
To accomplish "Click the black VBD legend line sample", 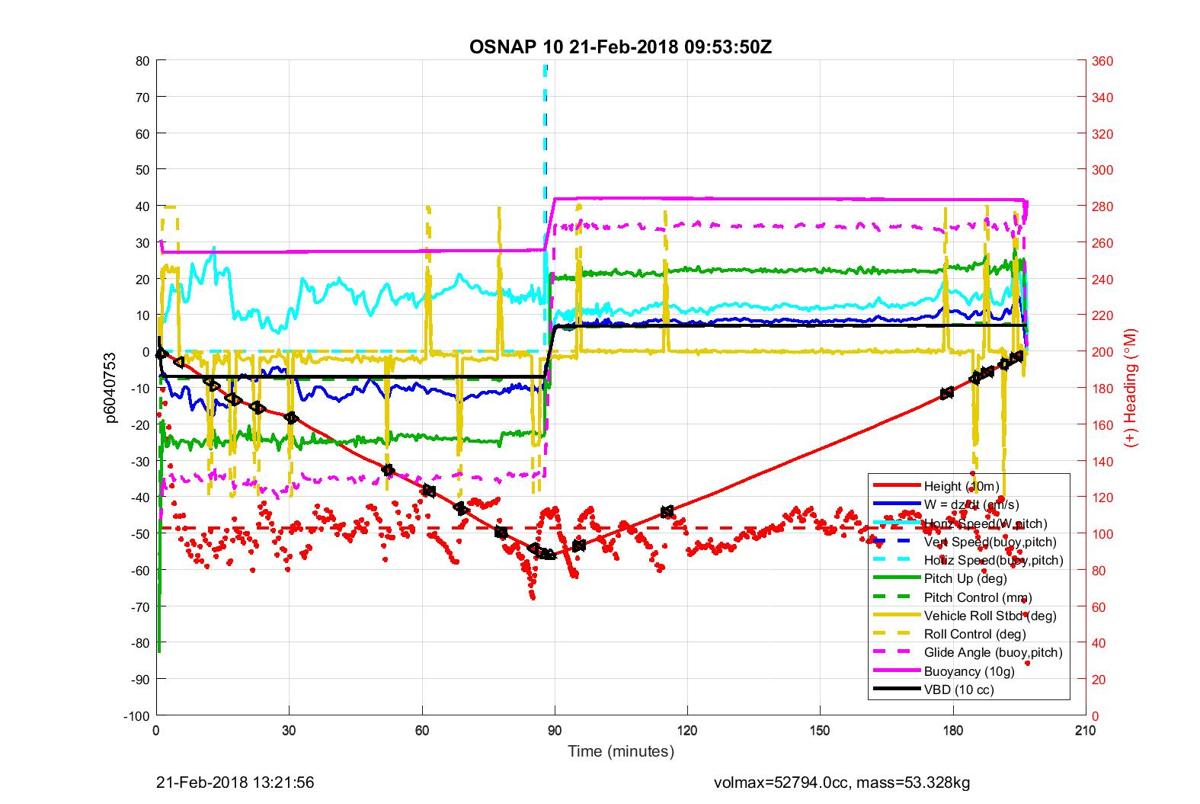I will tap(897, 689).
